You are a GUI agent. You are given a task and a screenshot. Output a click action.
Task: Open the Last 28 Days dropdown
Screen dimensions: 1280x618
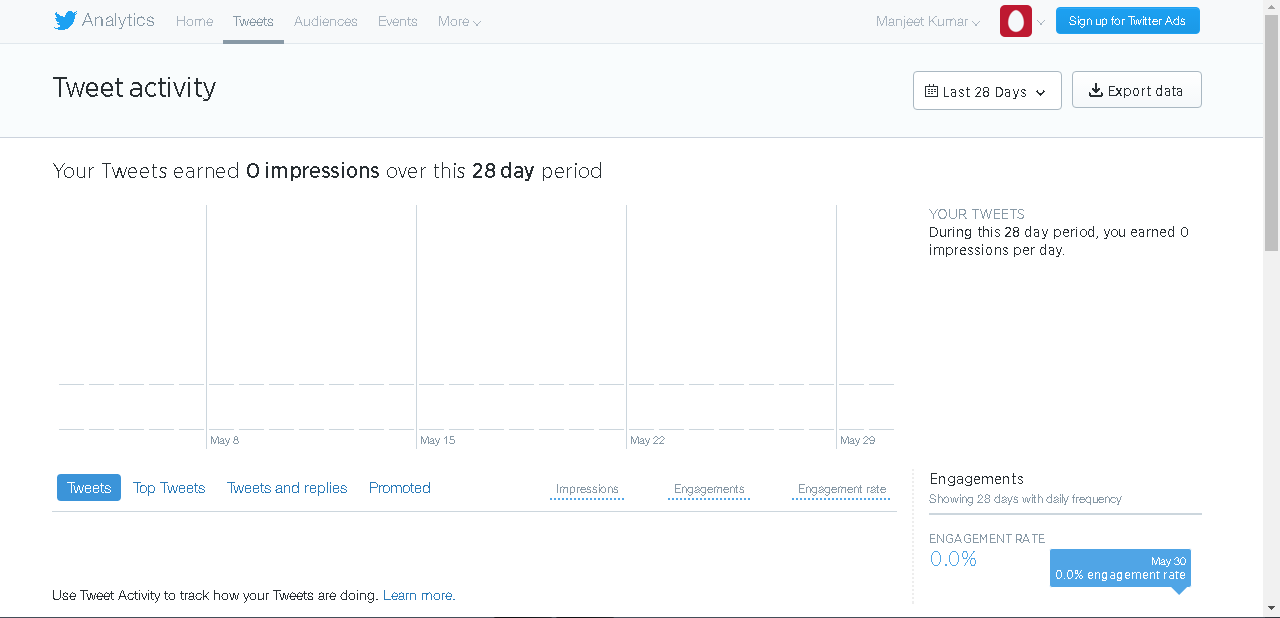(986, 91)
